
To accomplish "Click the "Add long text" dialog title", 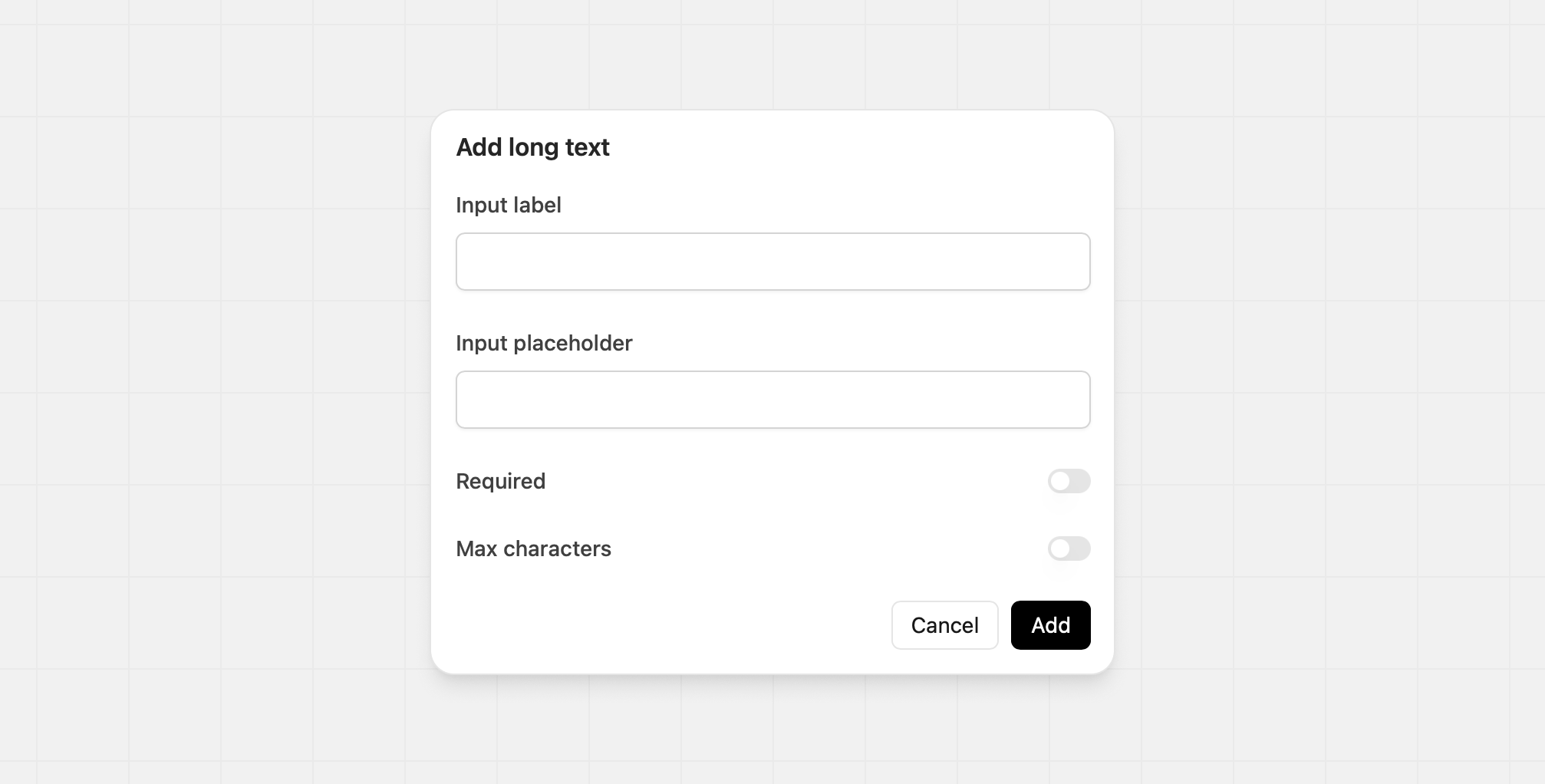I will [532, 147].
